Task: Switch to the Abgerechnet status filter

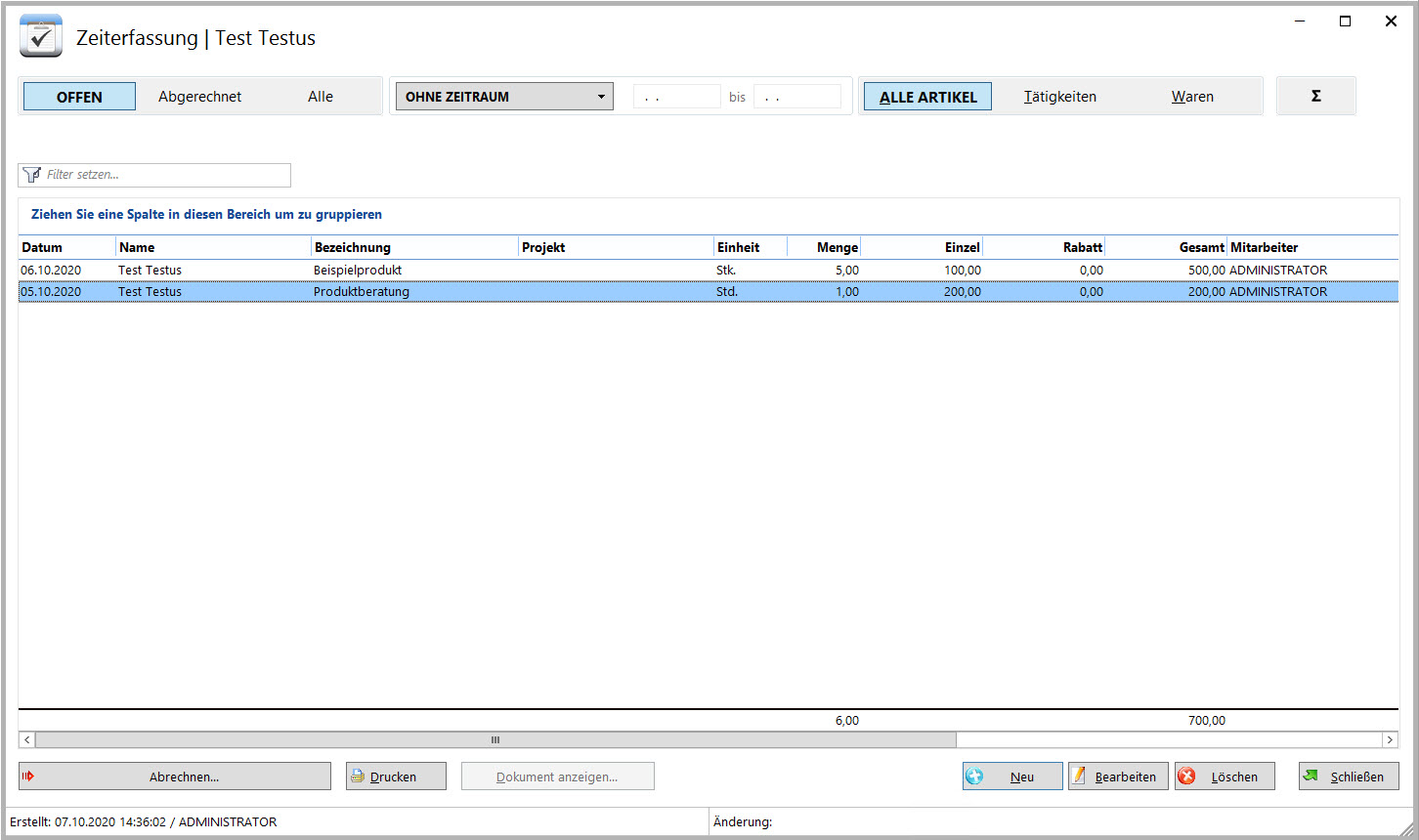Action: (199, 97)
